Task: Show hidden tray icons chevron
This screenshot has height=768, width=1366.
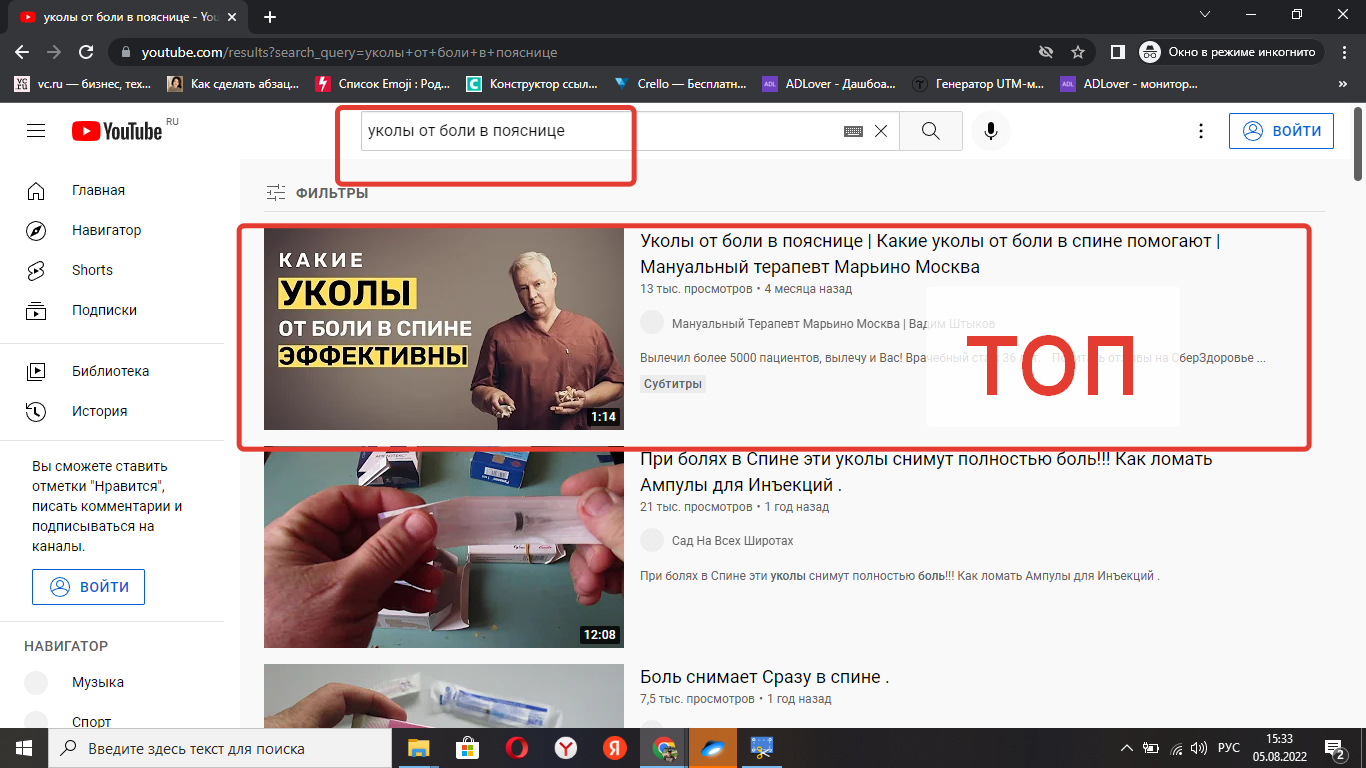Action: (1127, 748)
